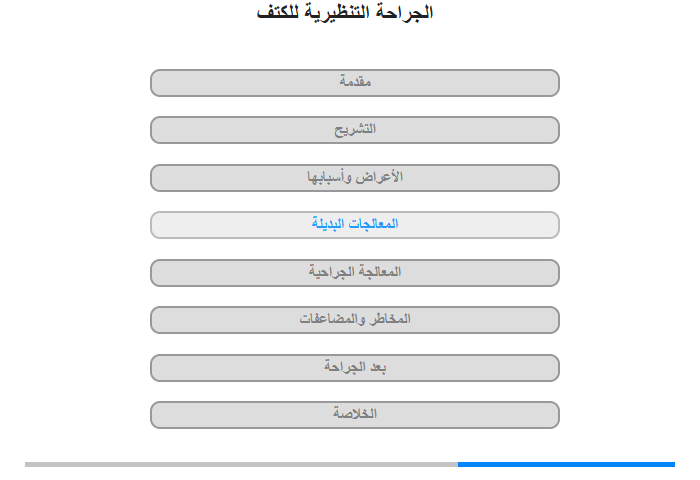Open the بعد الجراحة section

point(355,368)
